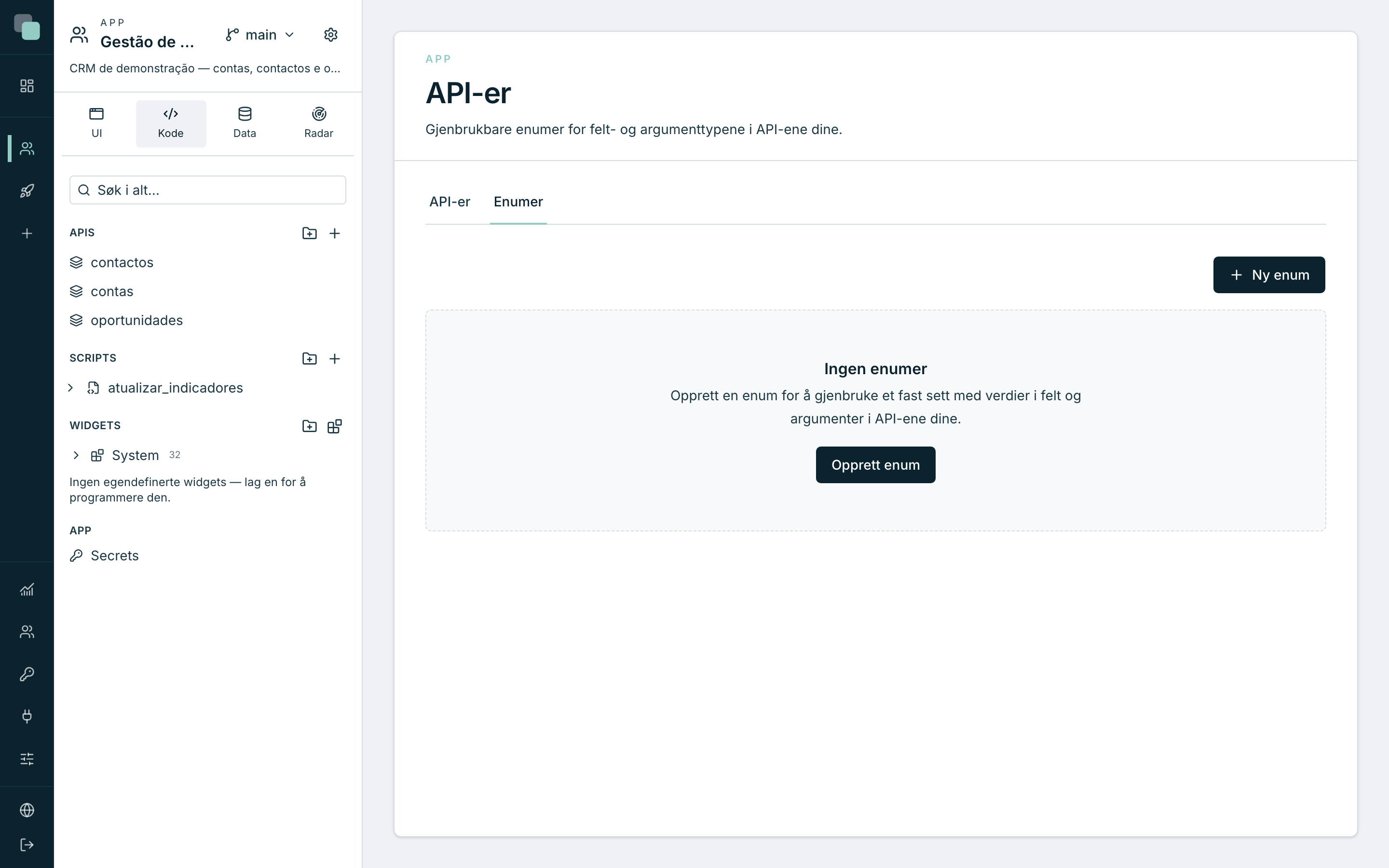Open the dashboard grid icon in the rail
This screenshot has height=868, width=1389.
click(x=27, y=85)
